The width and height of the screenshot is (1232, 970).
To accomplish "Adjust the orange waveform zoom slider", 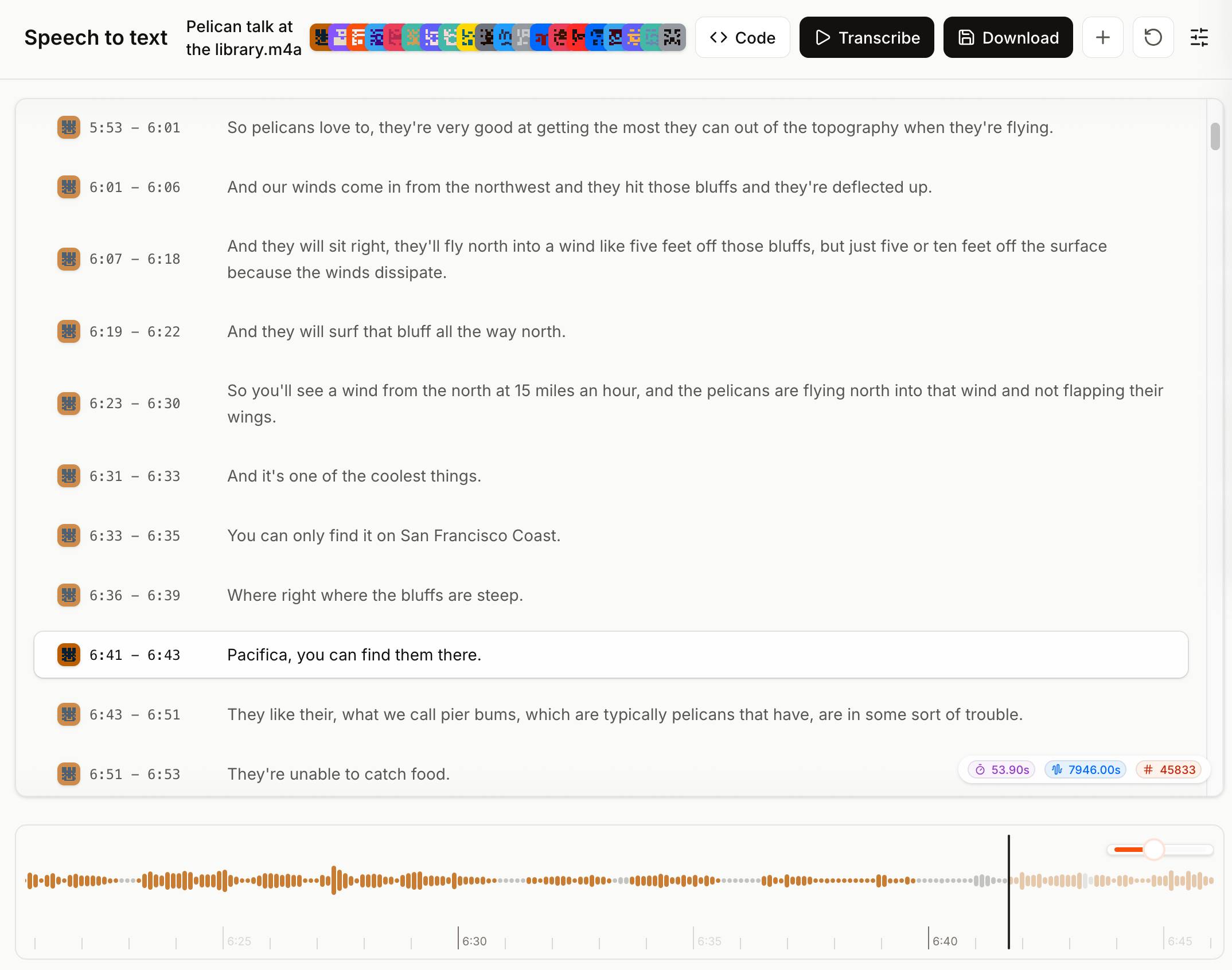I will point(1155,850).
